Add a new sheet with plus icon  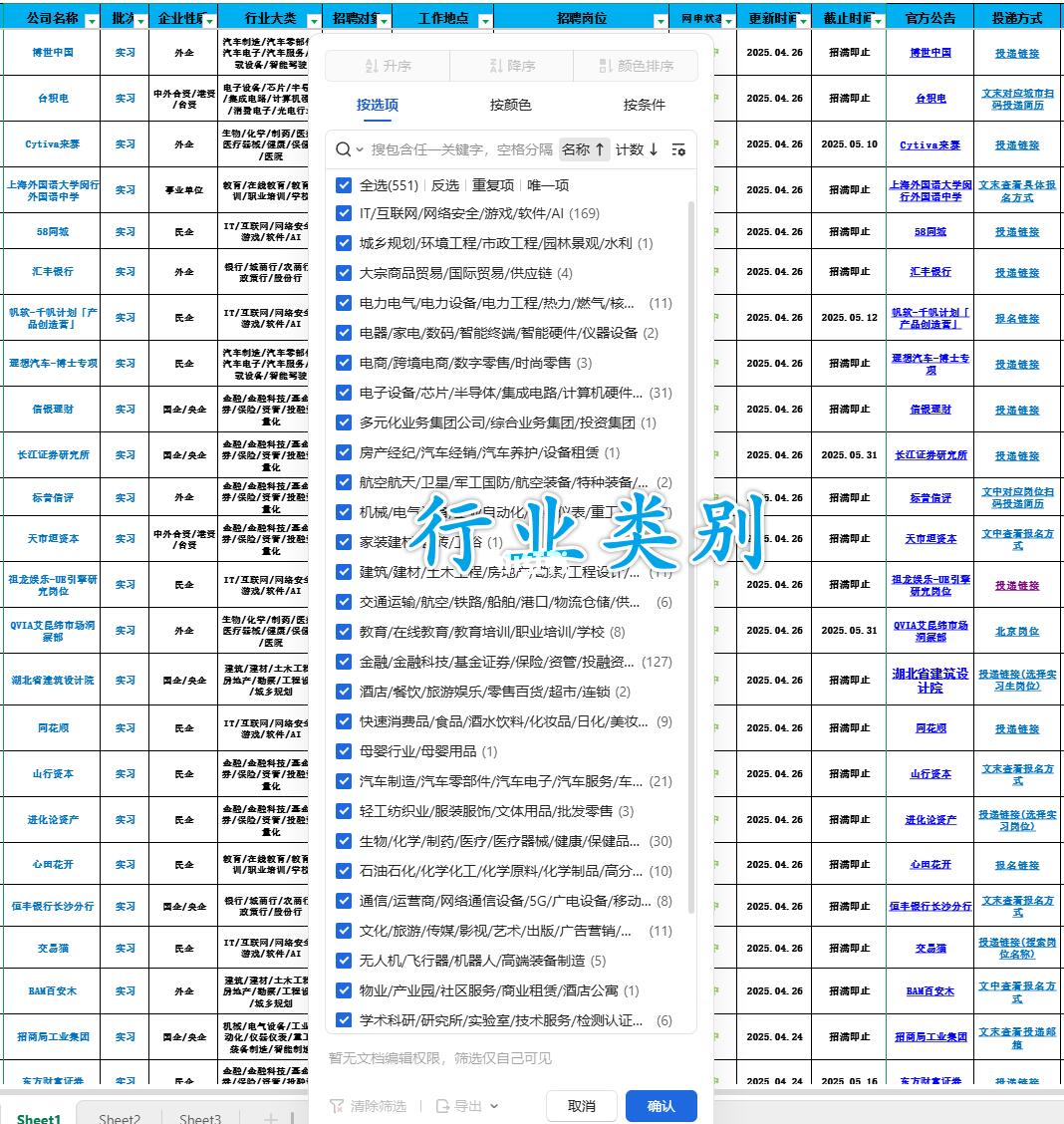pos(270,1118)
